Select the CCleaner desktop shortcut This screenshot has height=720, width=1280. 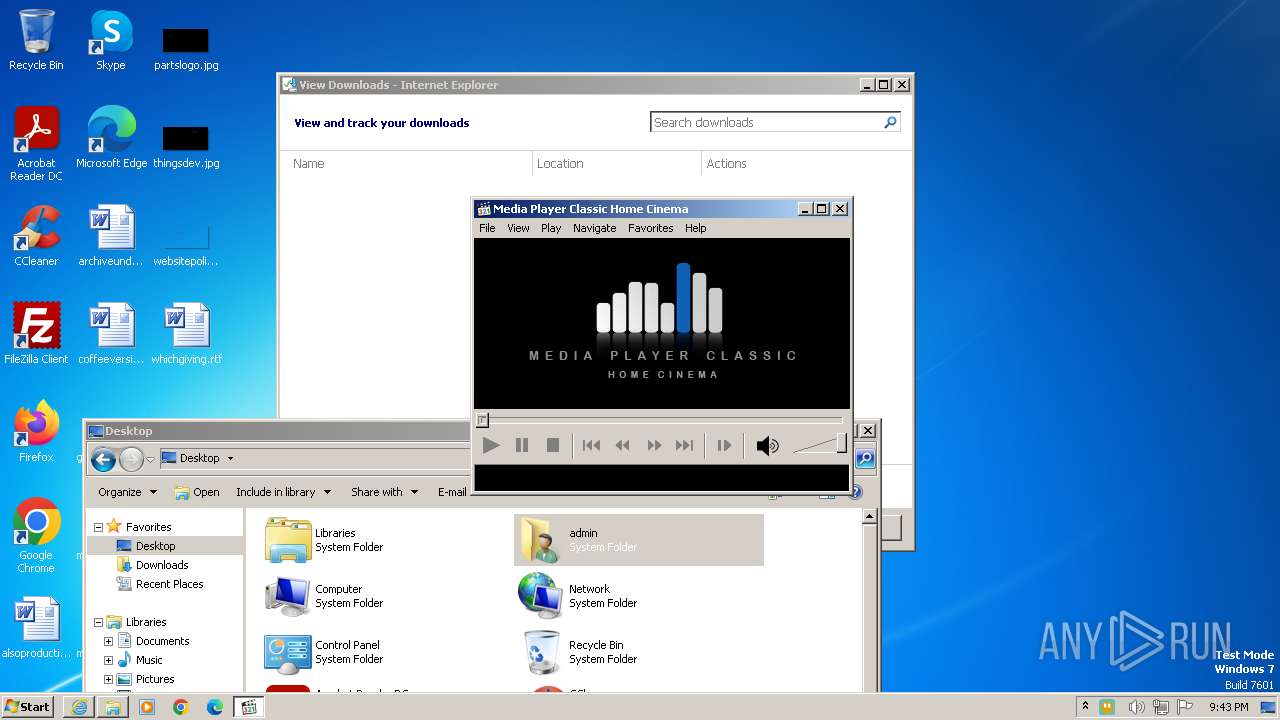pyautogui.click(x=36, y=236)
